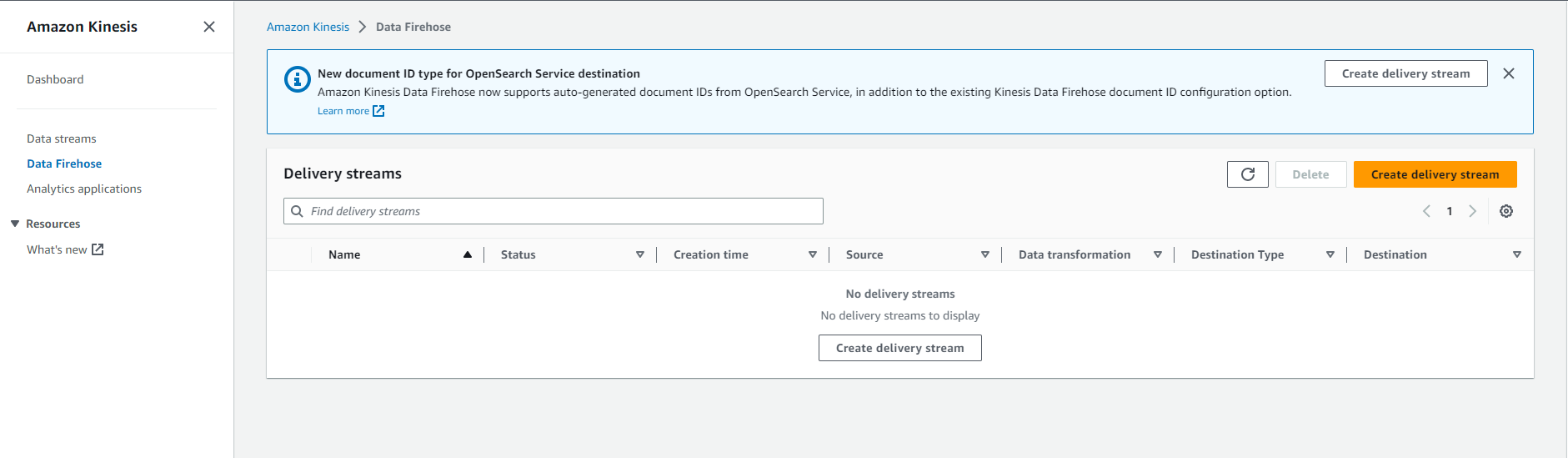Open Analytics applications in the sidebar
1568x458 pixels.
[84, 189]
